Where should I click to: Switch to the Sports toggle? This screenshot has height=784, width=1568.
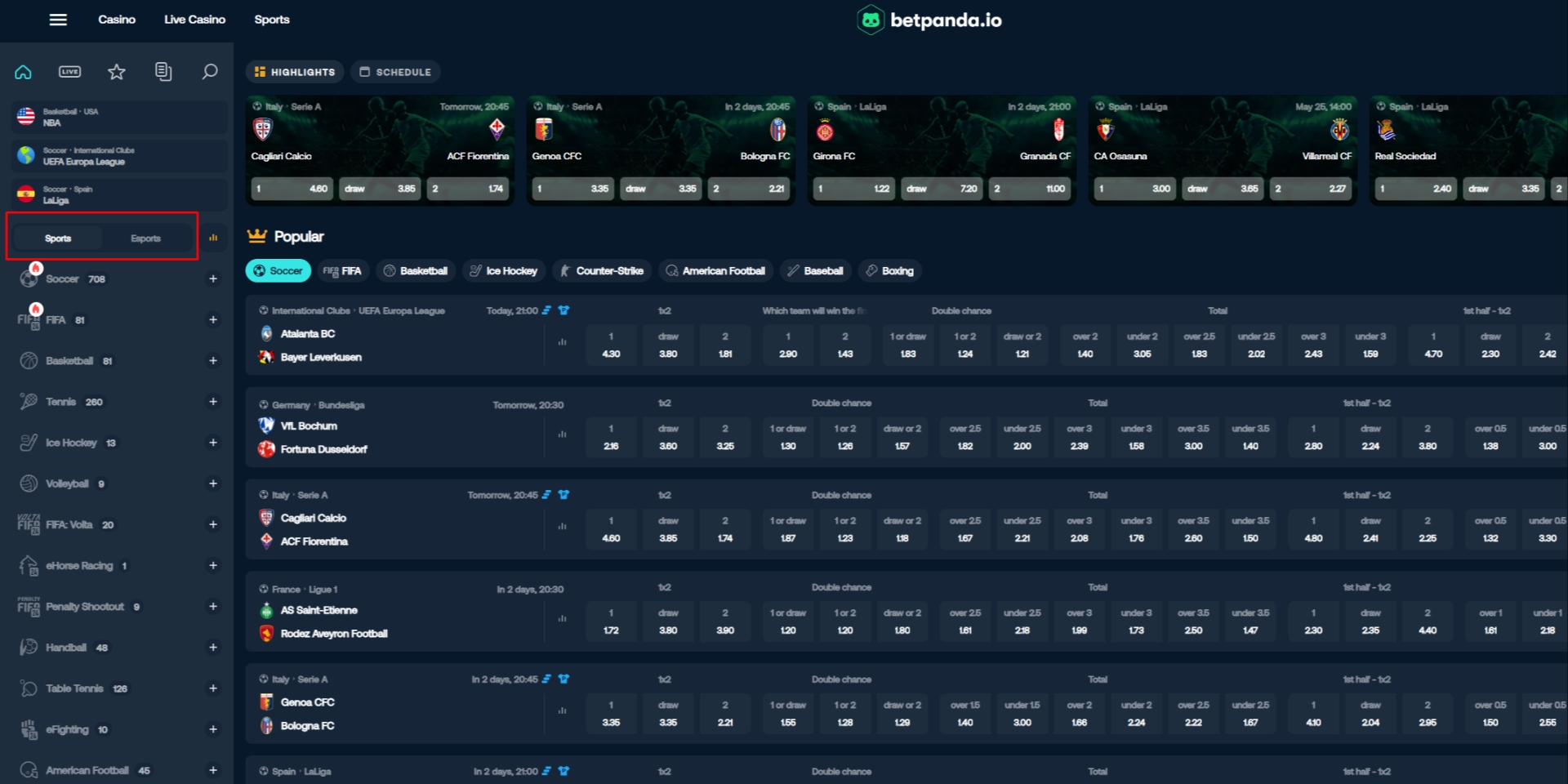[58, 238]
